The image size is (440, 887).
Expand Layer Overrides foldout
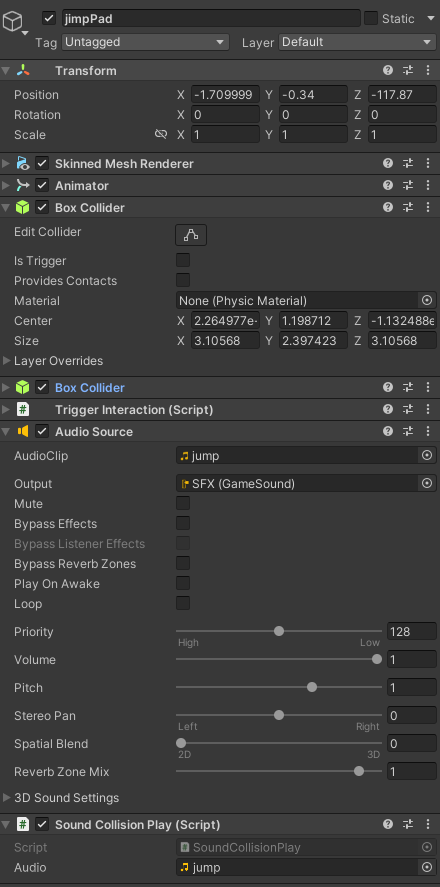(7, 360)
